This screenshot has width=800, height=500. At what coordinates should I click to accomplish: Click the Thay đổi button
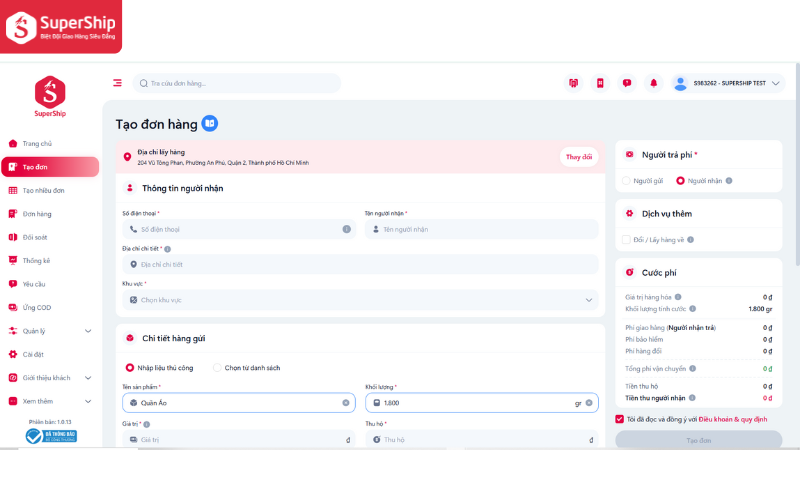click(579, 157)
